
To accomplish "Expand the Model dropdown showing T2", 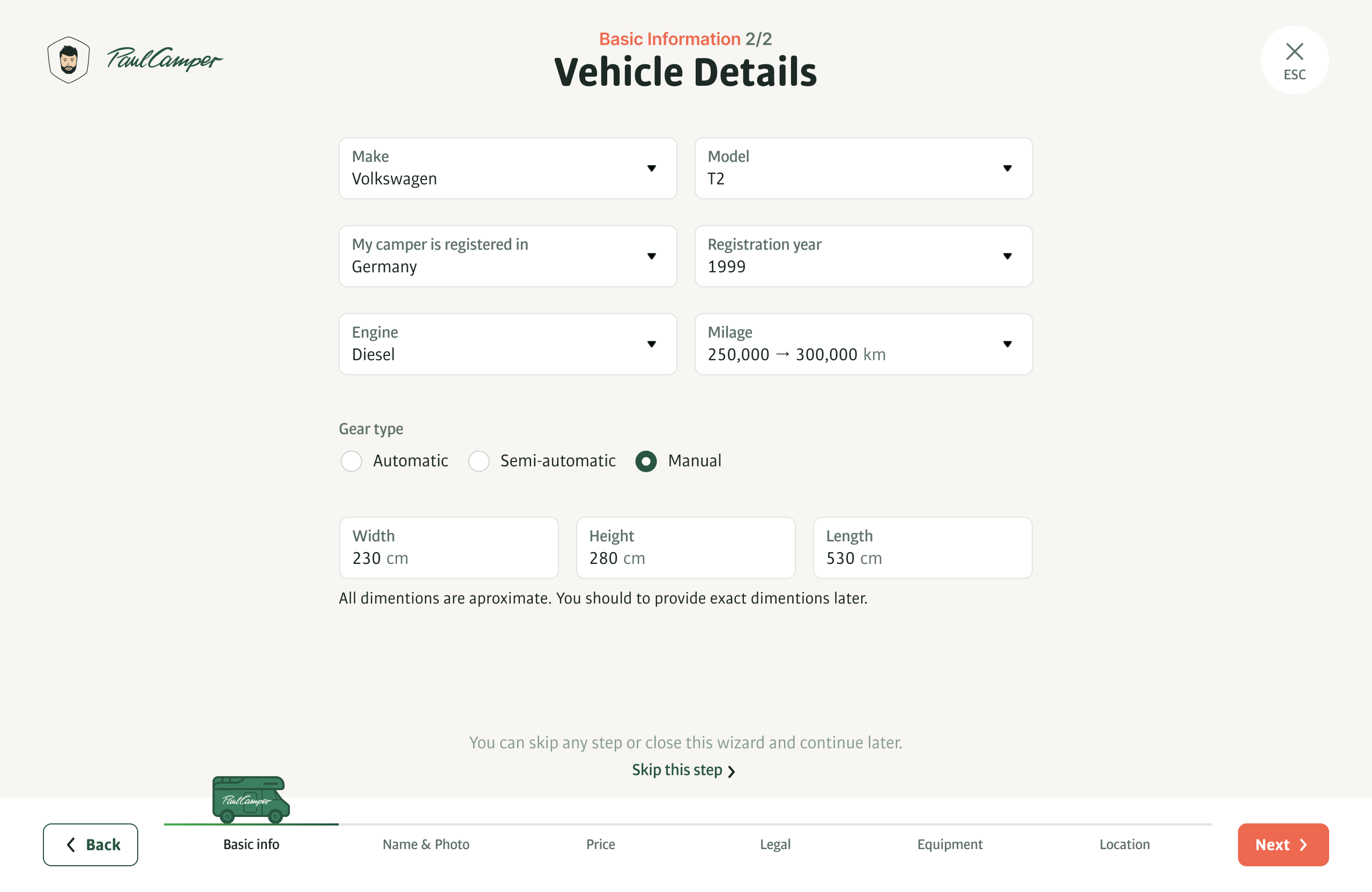I will coord(863,168).
